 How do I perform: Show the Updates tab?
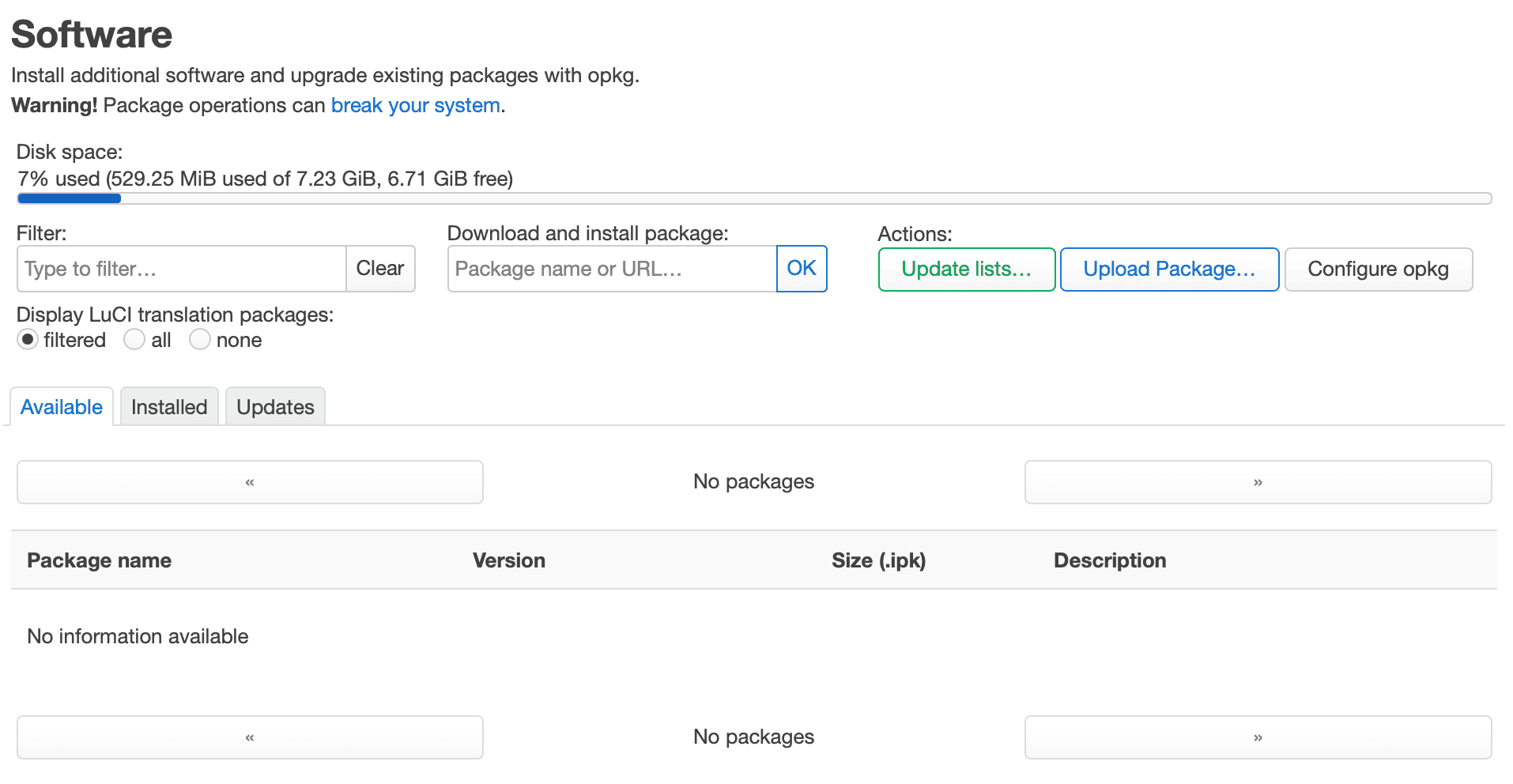[275, 407]
